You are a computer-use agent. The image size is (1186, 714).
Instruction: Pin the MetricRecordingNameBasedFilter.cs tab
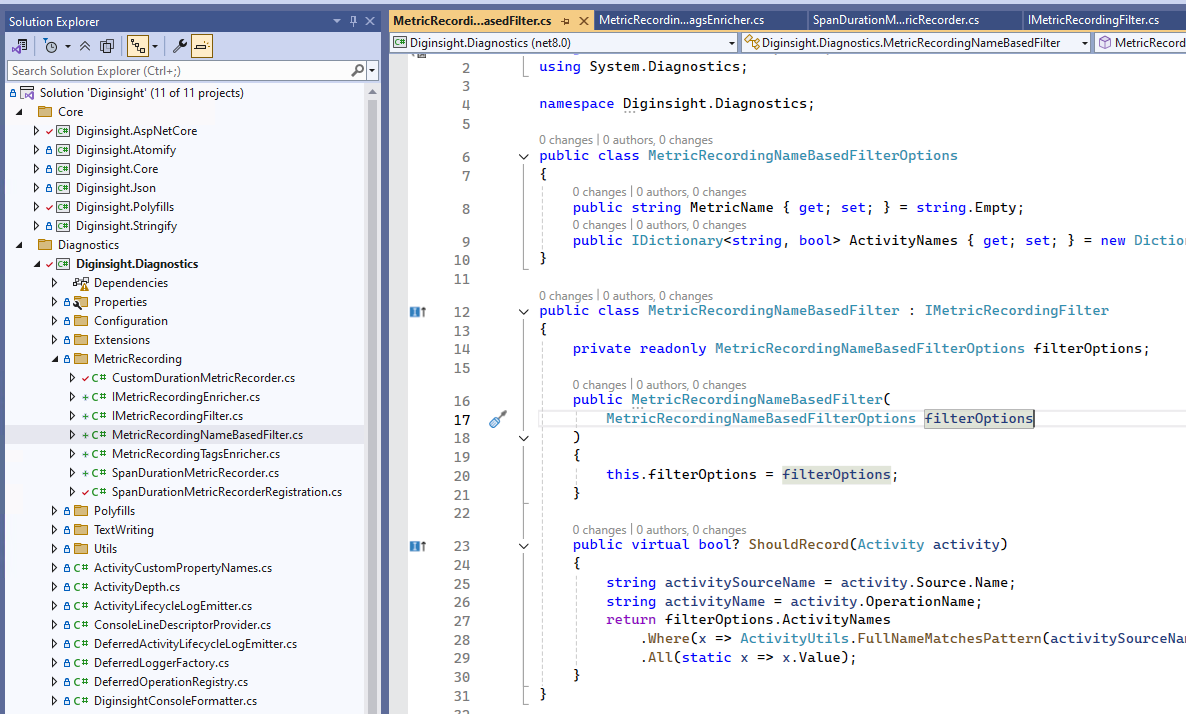(x=565, y=20)
